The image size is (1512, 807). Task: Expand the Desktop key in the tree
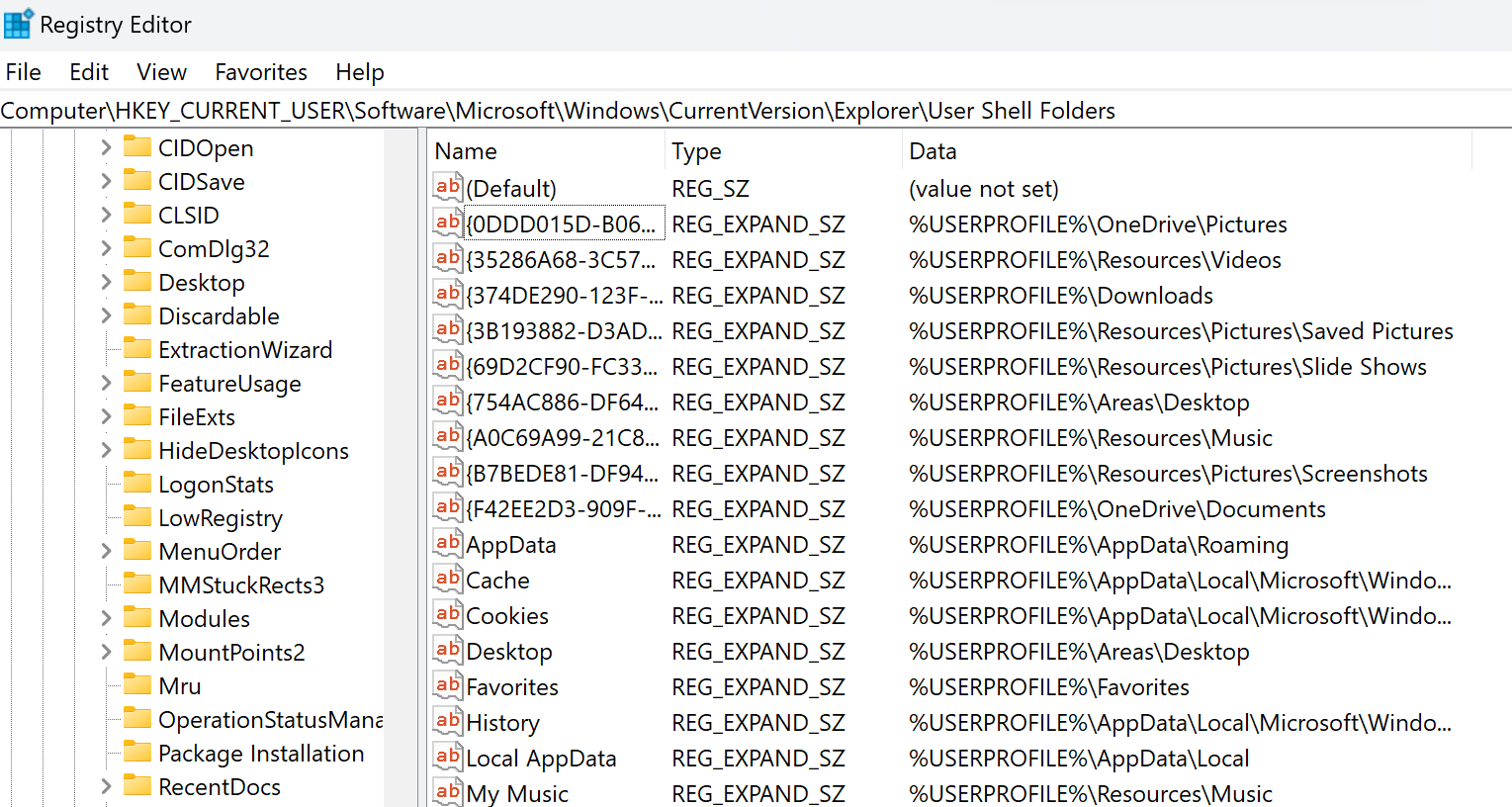[106, 282]
